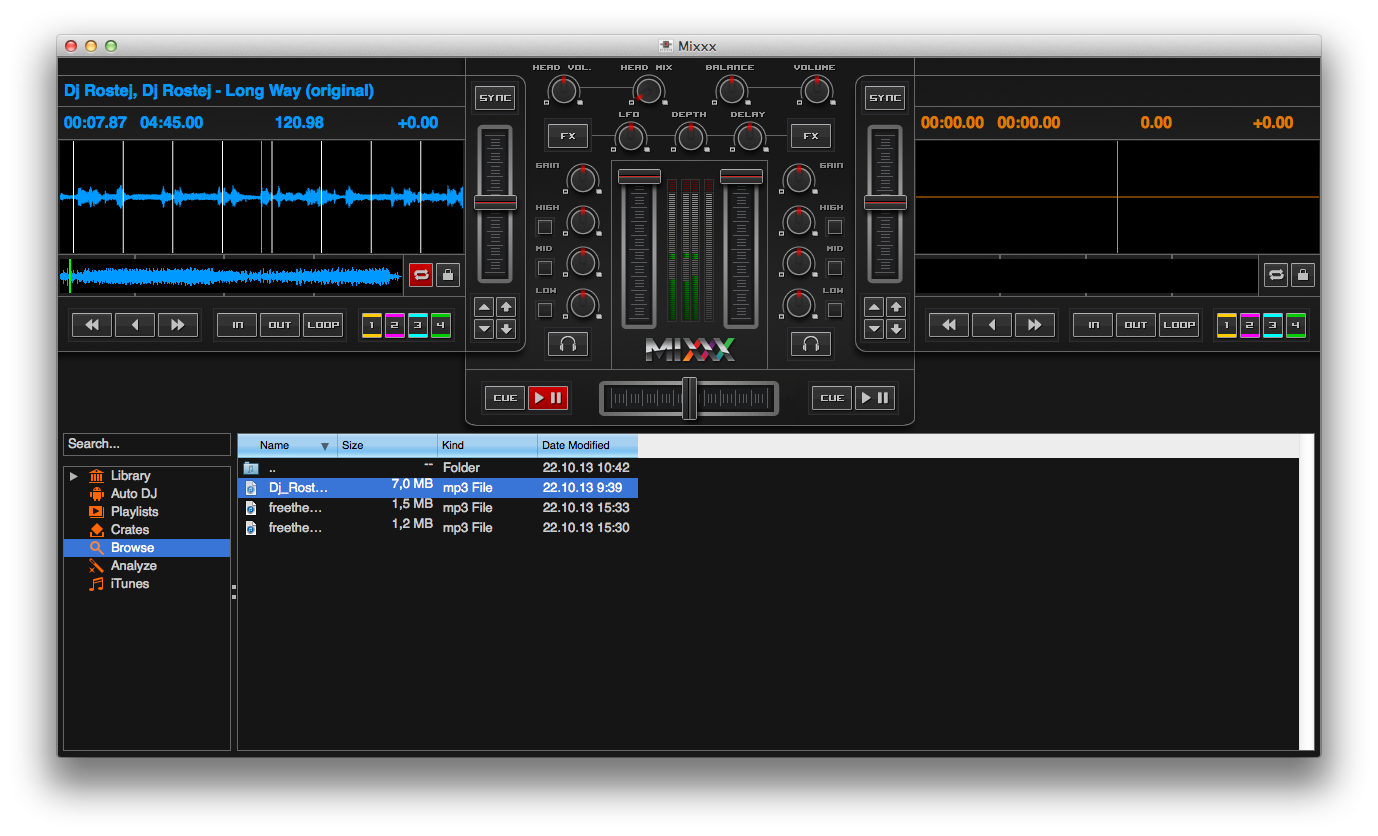The image size is (1378, 836).
Task: Click the right channel Gain knob
Action: pyautogui.click(x=798, y=180)
